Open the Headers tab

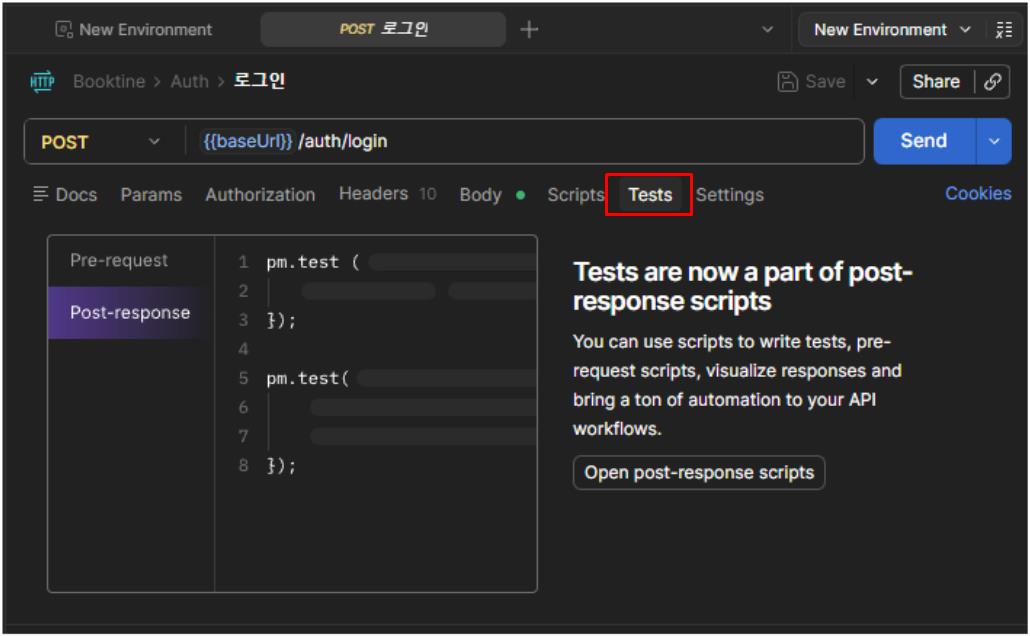click(x=387, y=194)
